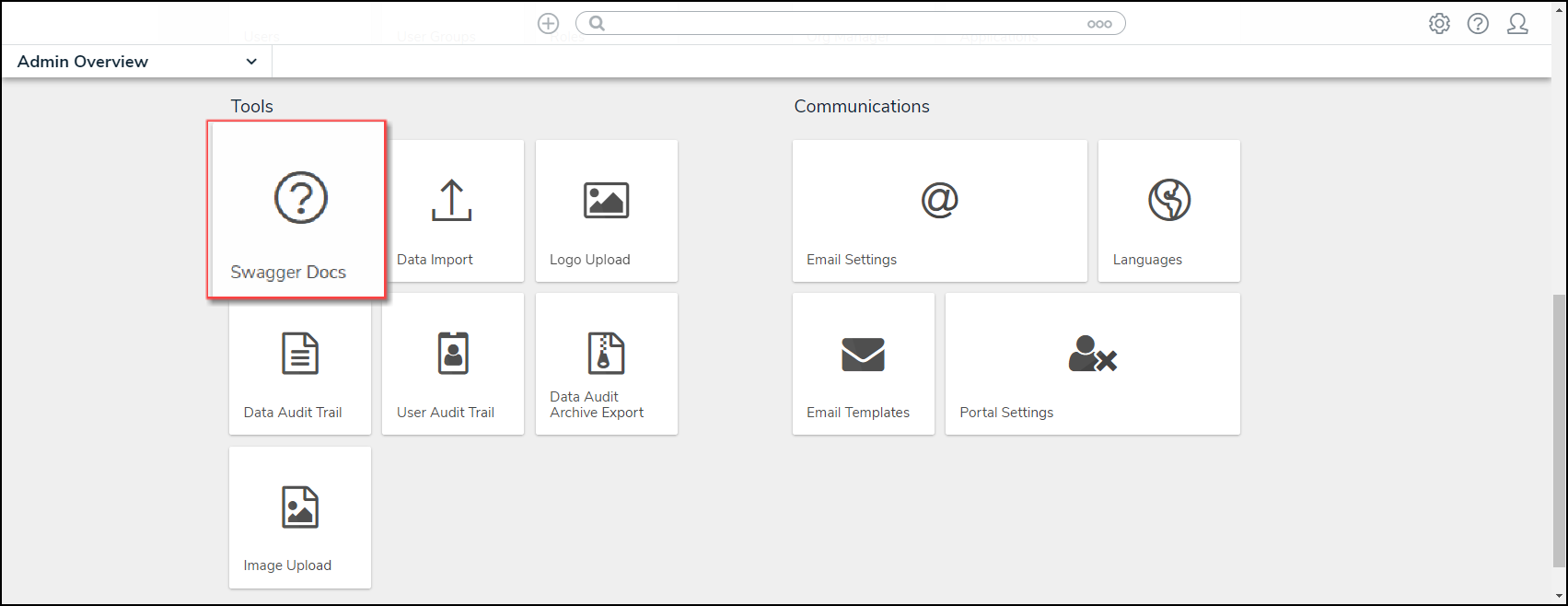
Task: Click the vertical scrollbar thumb
Action: [1558, 428]
